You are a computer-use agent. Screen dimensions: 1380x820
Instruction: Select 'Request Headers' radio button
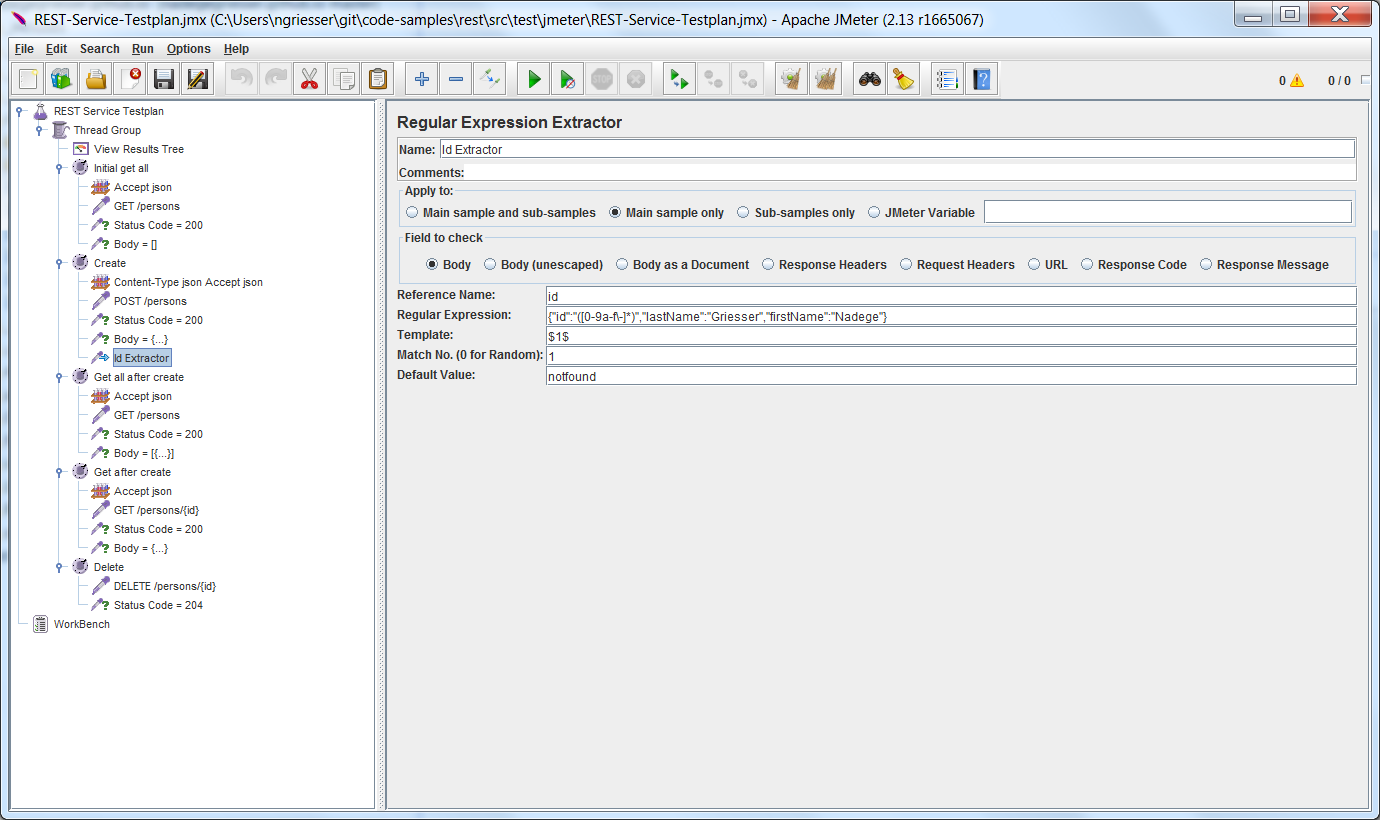[x=906, y=264]
